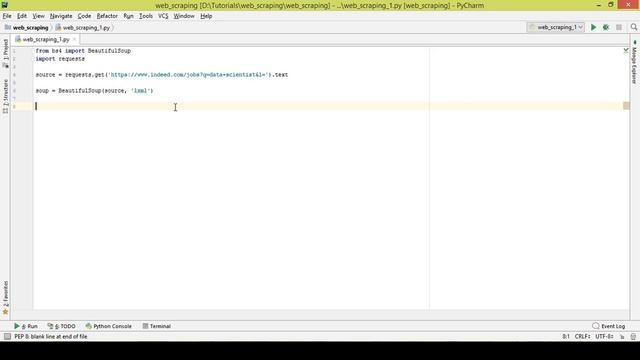
Task: Click the green inspection checkmark indicator
Action: [626, 51]
